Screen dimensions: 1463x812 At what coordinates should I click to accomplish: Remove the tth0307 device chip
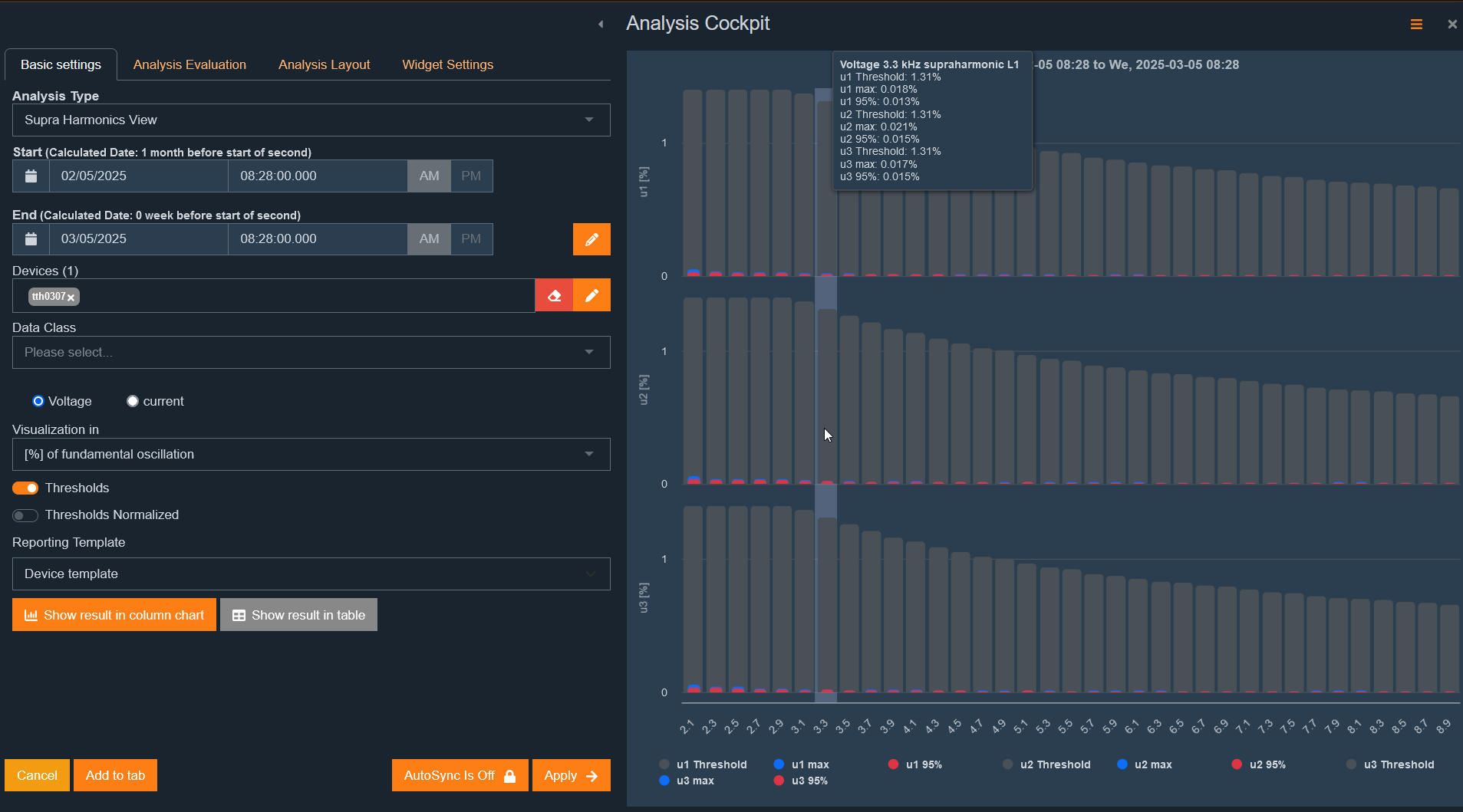click(x=71, y=297)
